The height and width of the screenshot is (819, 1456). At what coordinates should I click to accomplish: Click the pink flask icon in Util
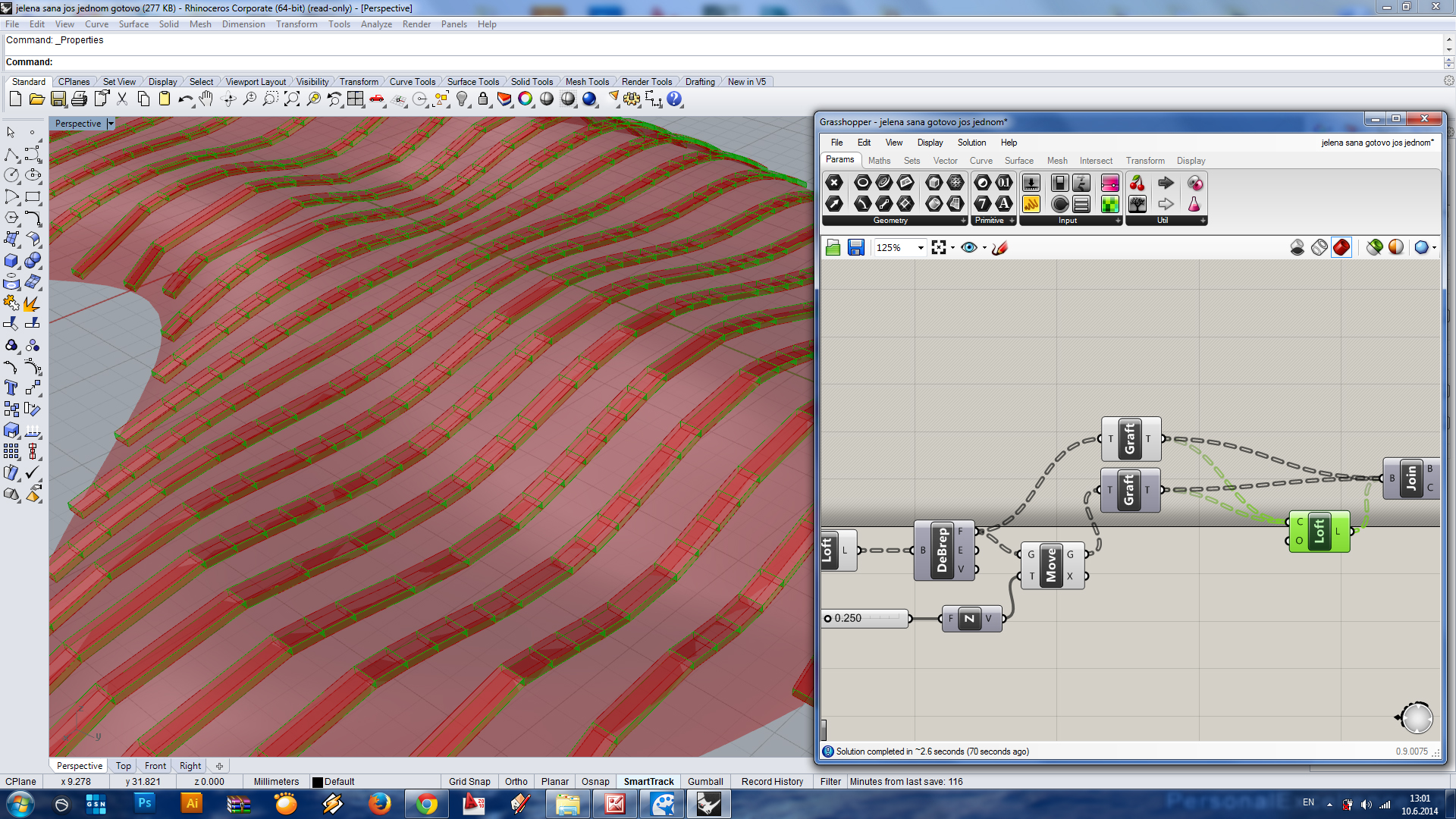click(1194, 204)
